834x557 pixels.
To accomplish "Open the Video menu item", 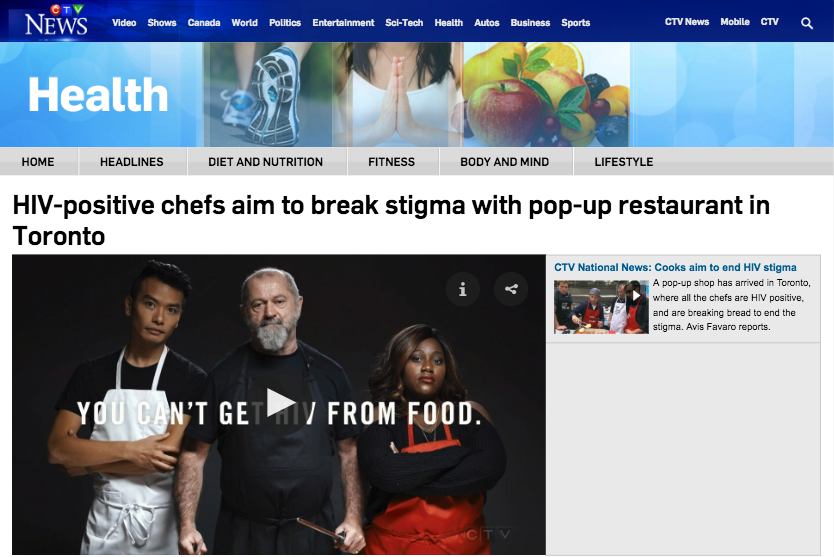I will pos(124,23).
